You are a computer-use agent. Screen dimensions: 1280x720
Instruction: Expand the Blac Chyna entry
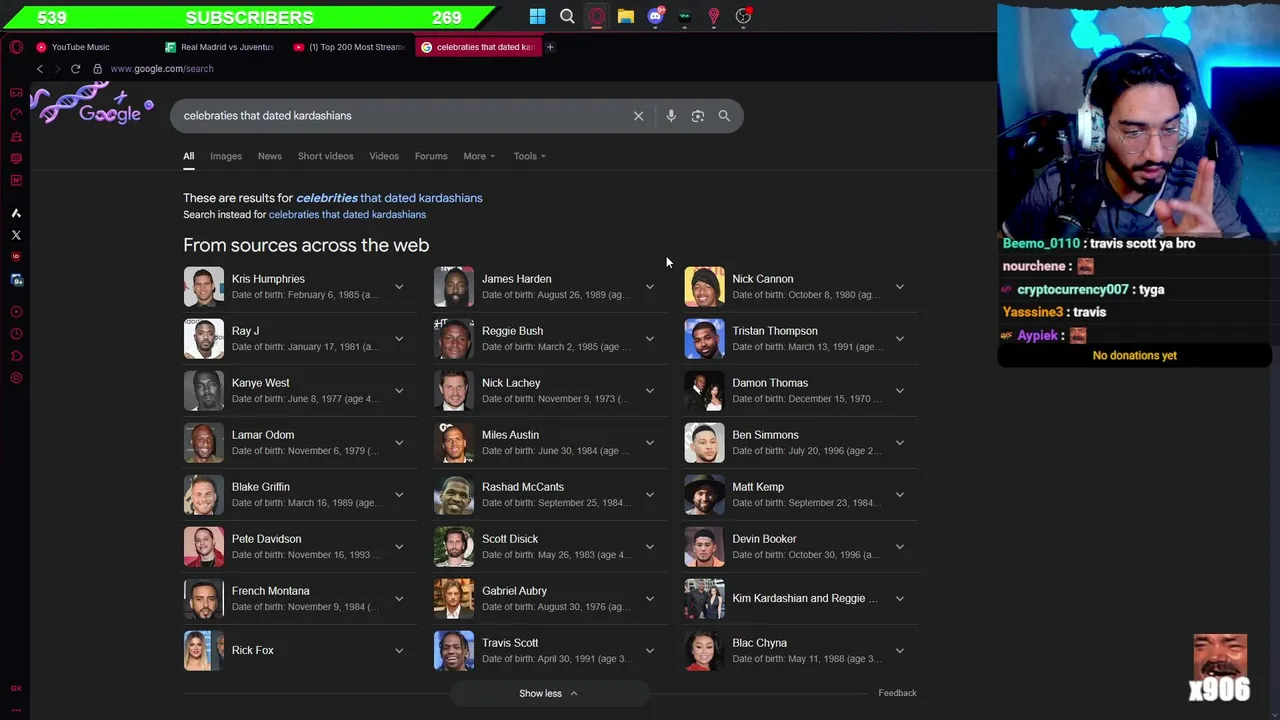pos(899,651)
